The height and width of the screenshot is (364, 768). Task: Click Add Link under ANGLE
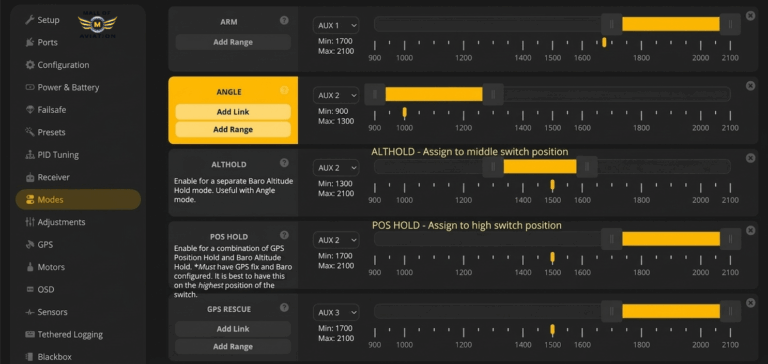click(x=233, y=112)
